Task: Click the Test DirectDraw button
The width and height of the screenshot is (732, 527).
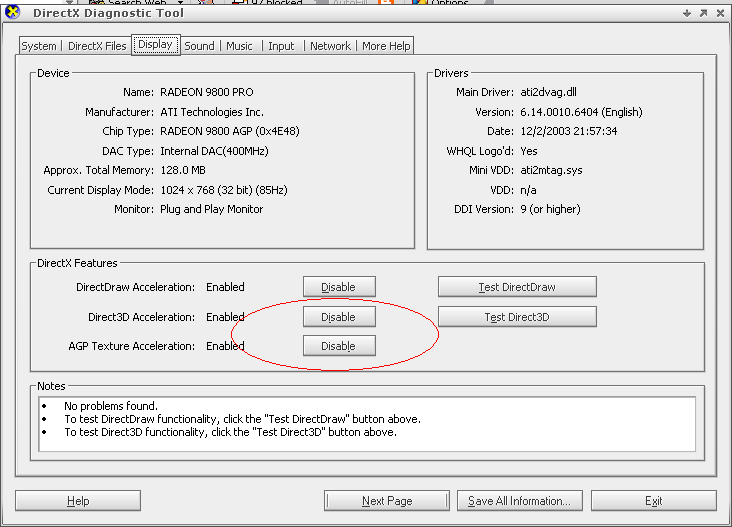Action: [517, 287]
